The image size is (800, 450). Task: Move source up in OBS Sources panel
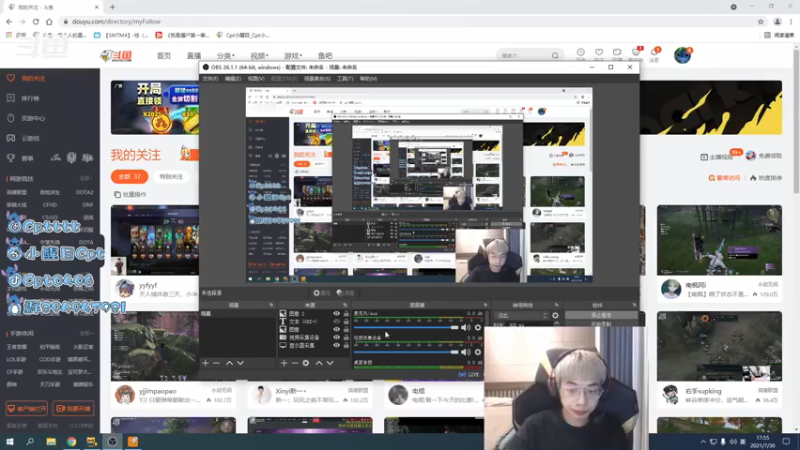tap(319, 363)
